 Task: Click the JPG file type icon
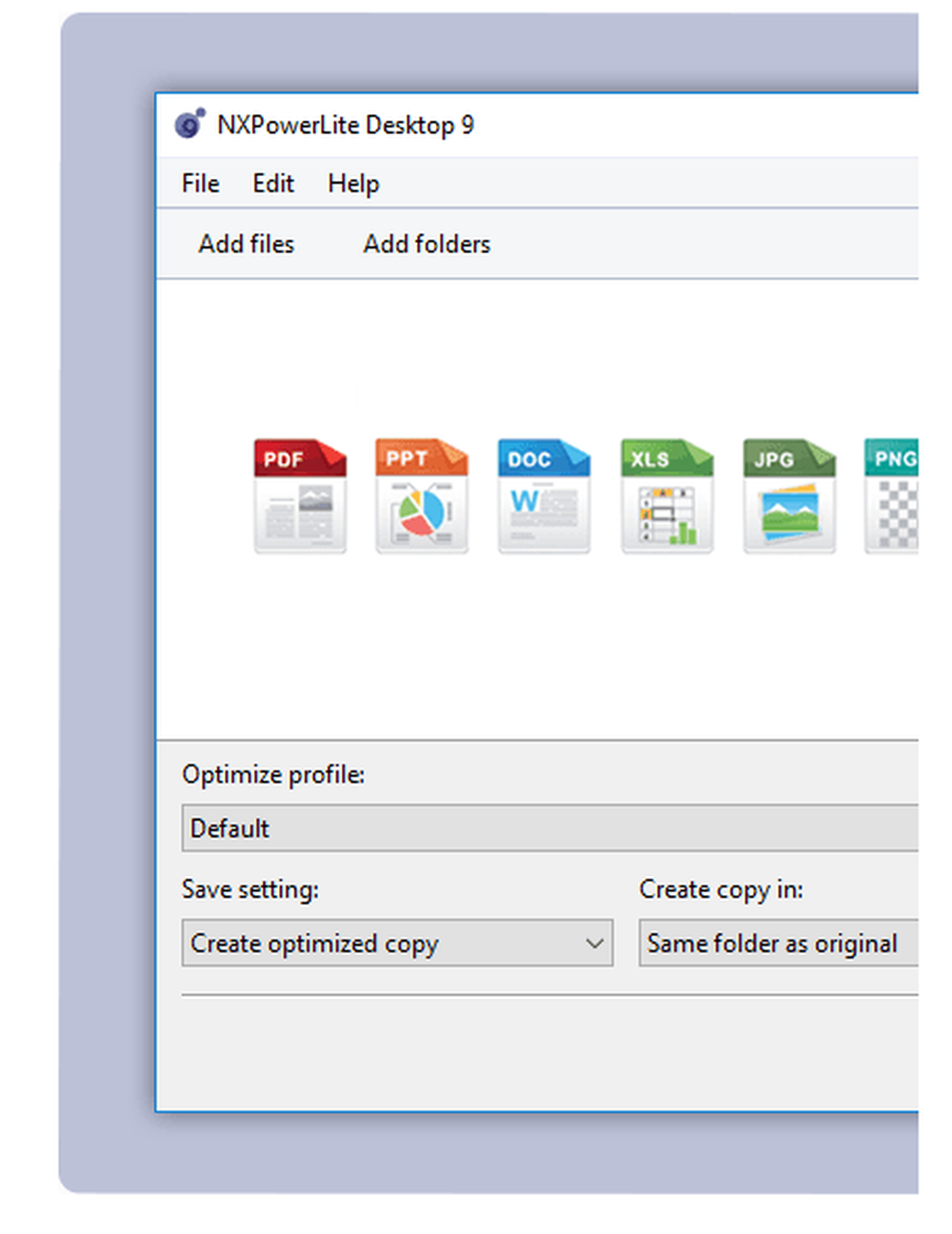click(x=789, y=495)
